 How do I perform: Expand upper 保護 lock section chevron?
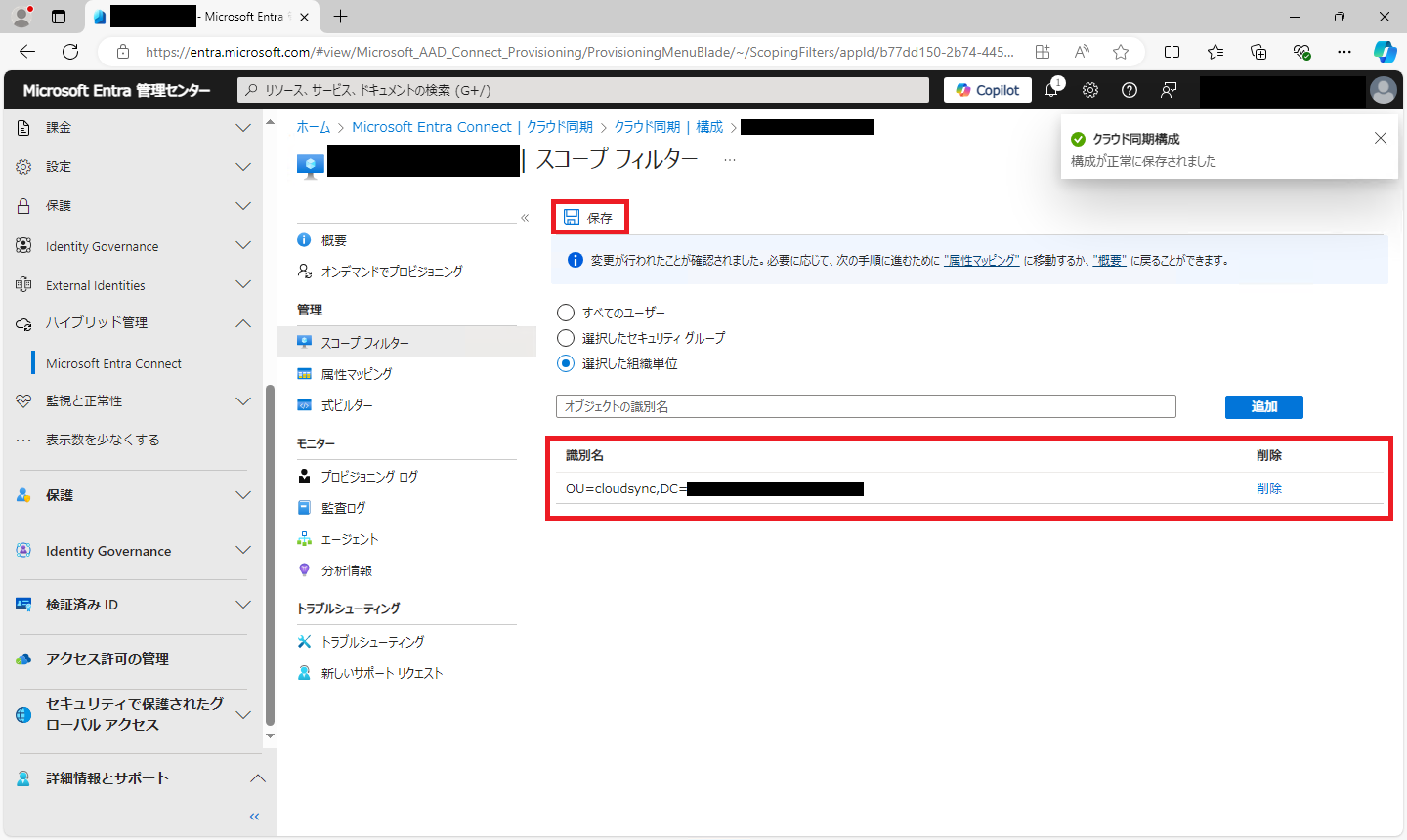click(243, 206)
